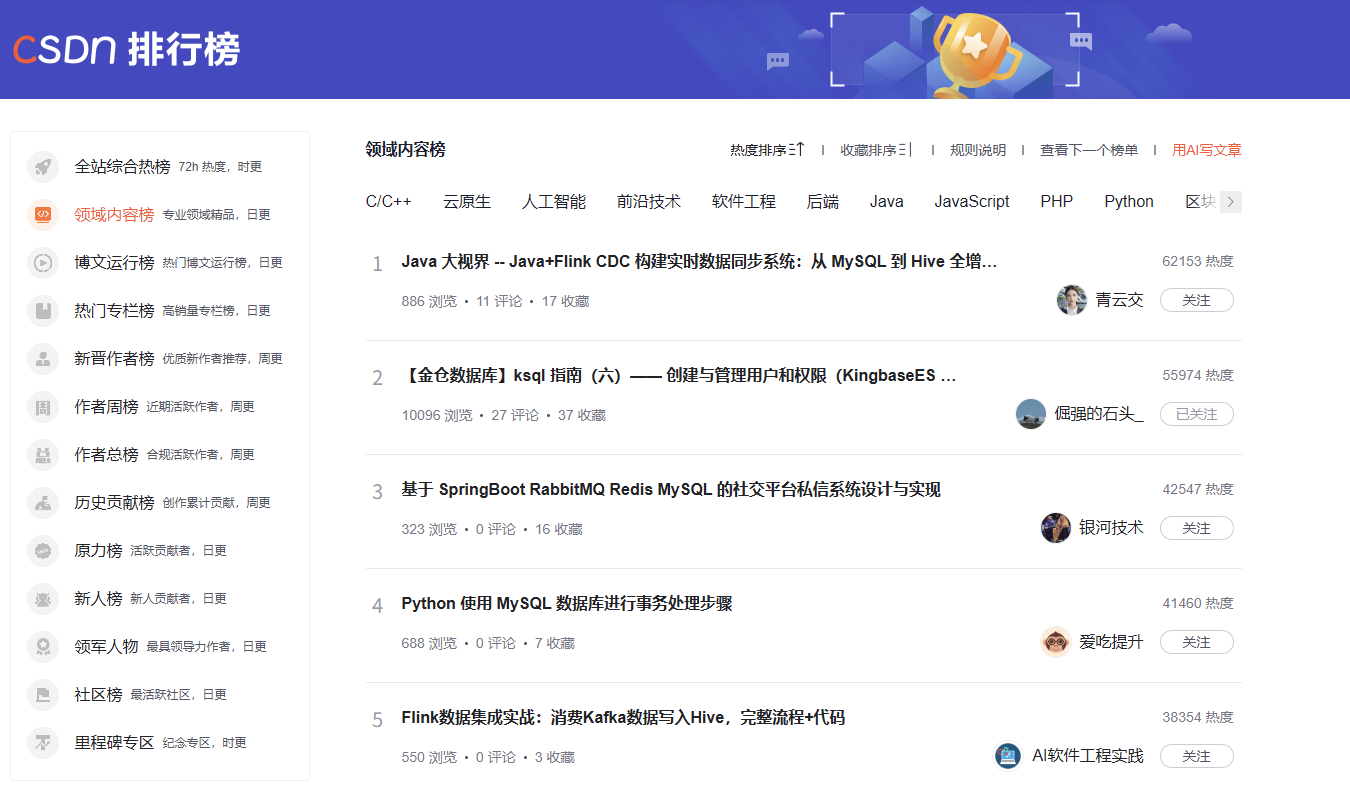Select the Python category tab
The height and width of the screenshot is (795, 1350).
click(1129, 202)
